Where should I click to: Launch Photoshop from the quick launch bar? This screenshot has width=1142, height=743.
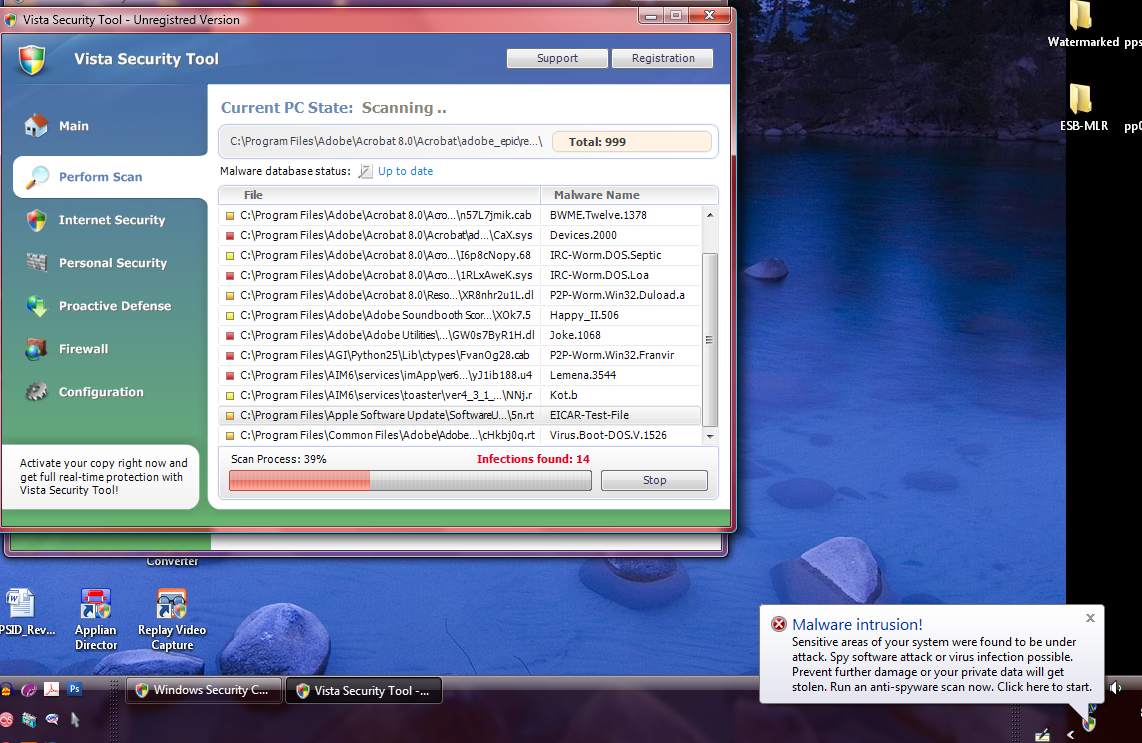point(74,688)
